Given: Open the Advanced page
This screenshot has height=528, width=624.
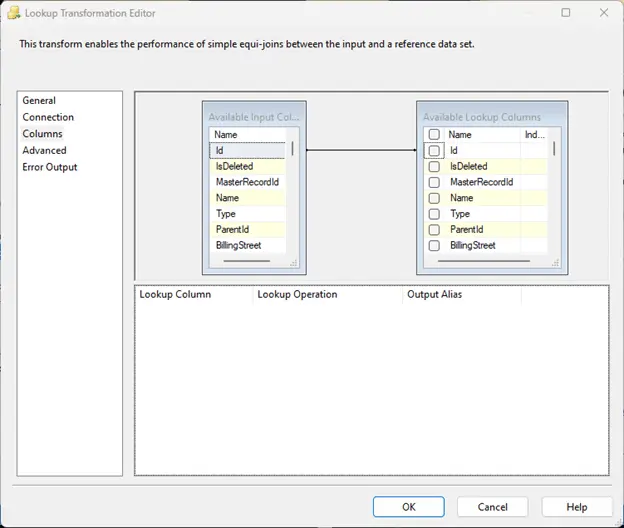Looking at the screenshot, I should pos(44,150).
